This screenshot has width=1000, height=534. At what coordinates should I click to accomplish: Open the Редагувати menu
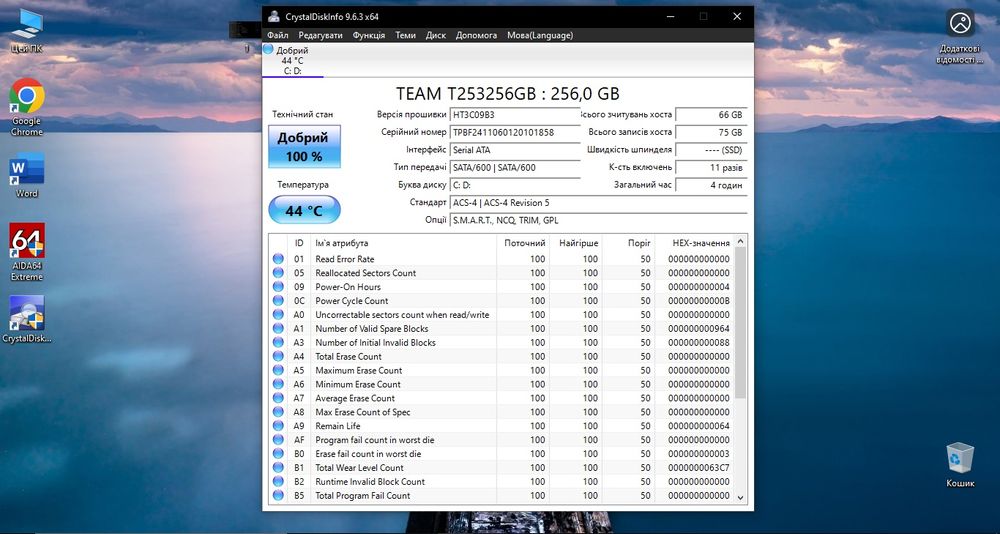tap(320, 35)
